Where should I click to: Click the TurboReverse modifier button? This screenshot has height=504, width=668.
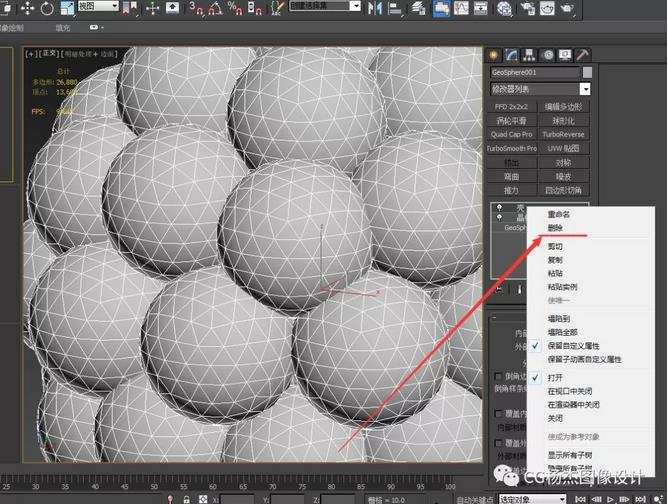(x=563, y=134)
